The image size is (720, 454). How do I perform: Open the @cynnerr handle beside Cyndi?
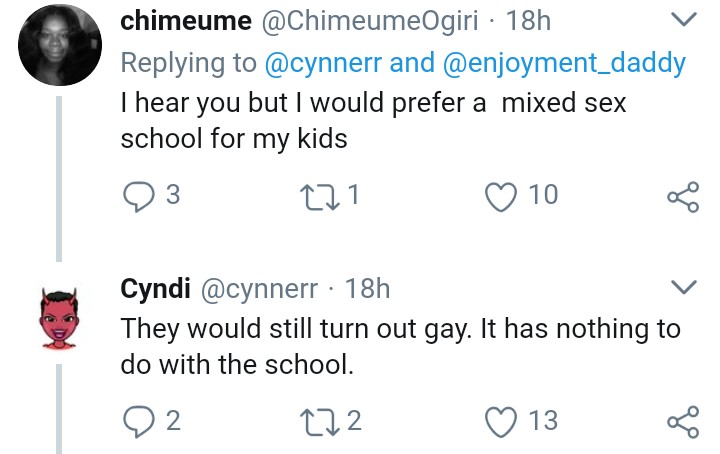pos(264,289)
